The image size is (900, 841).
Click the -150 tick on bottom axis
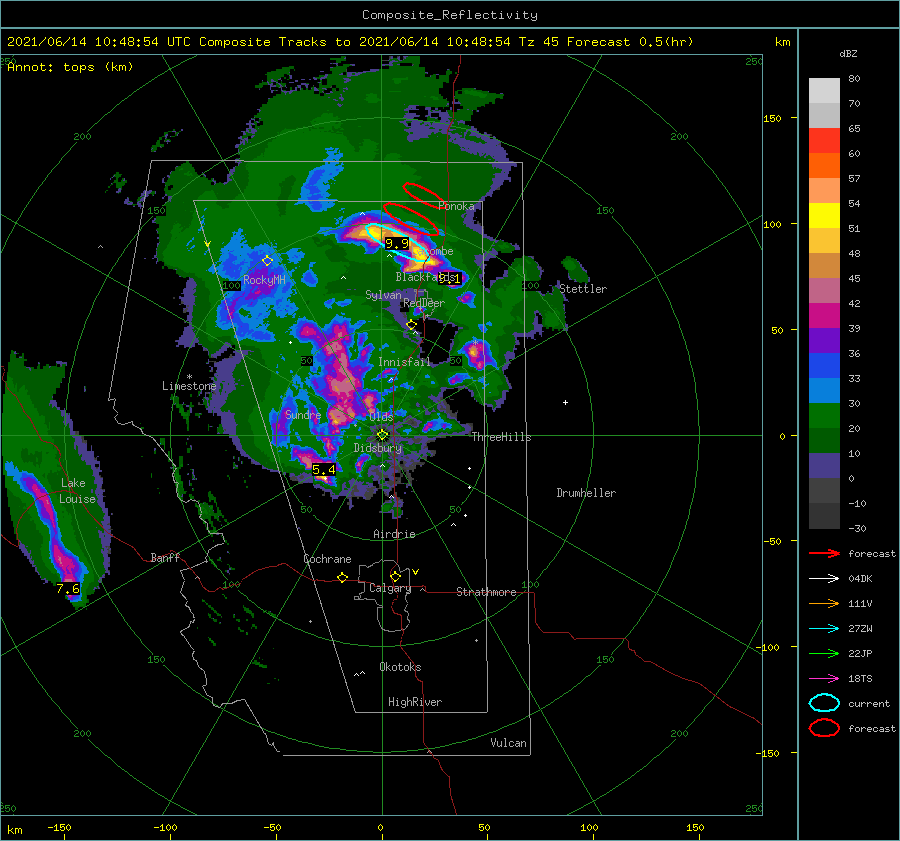pyautogui.click(x=59, y=827)
